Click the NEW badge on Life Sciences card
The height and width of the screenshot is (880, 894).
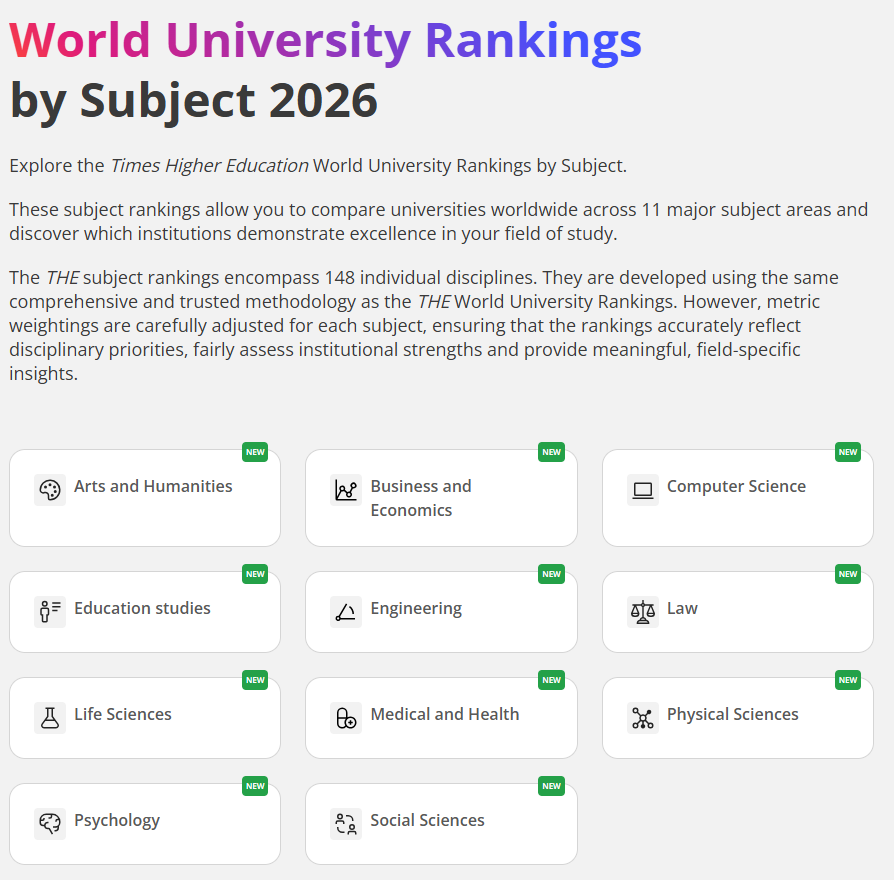[255, 680]
